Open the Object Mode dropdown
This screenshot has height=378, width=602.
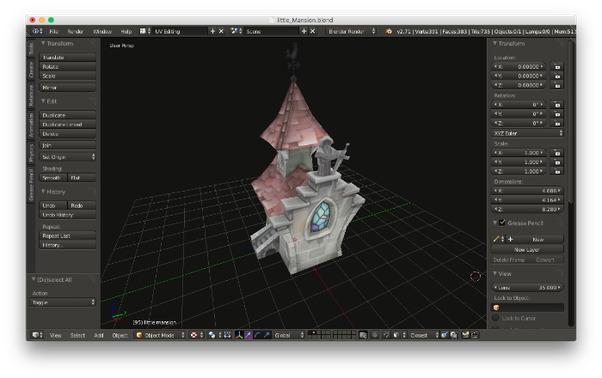click(x=160, y=335)
